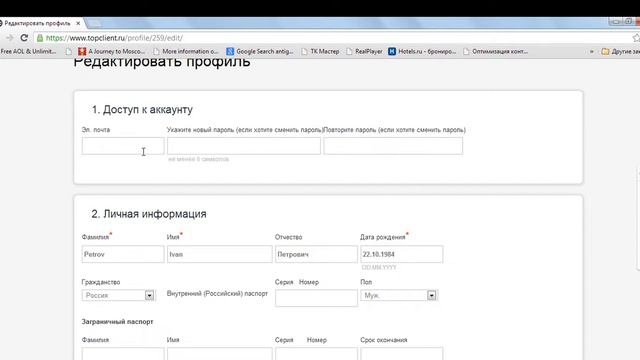Click the foreign passport Серия Номер field
Viewport: 640px width, 360px height.
(316, 353)
